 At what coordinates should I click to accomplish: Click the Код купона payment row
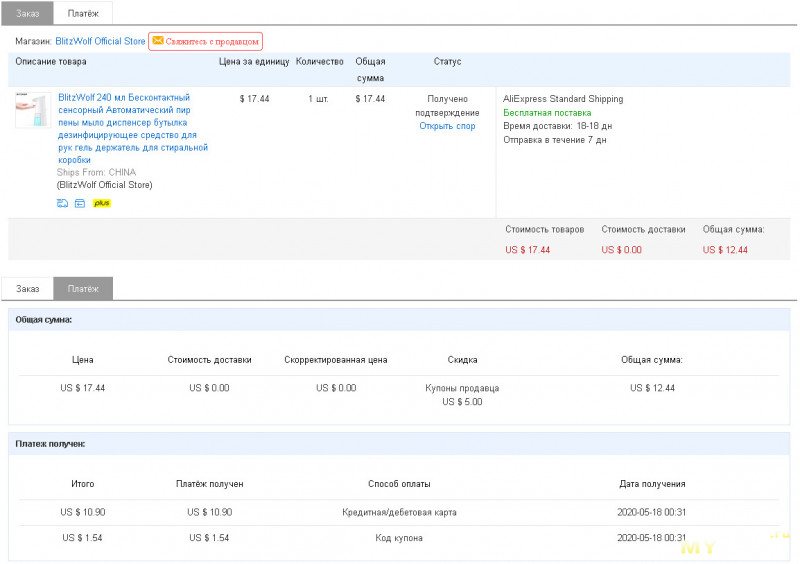tap(399, 538)
